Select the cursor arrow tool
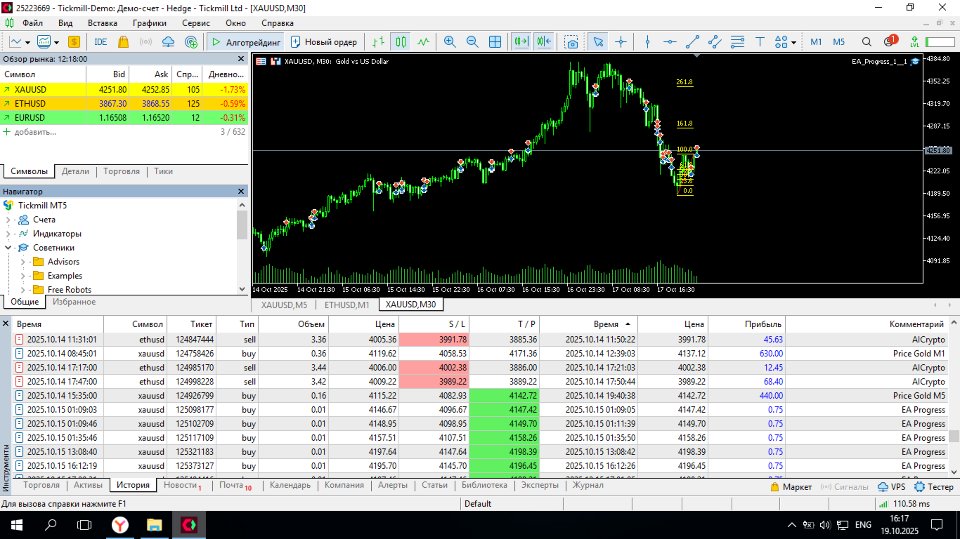Screen dimensions: 960x539 598,42
